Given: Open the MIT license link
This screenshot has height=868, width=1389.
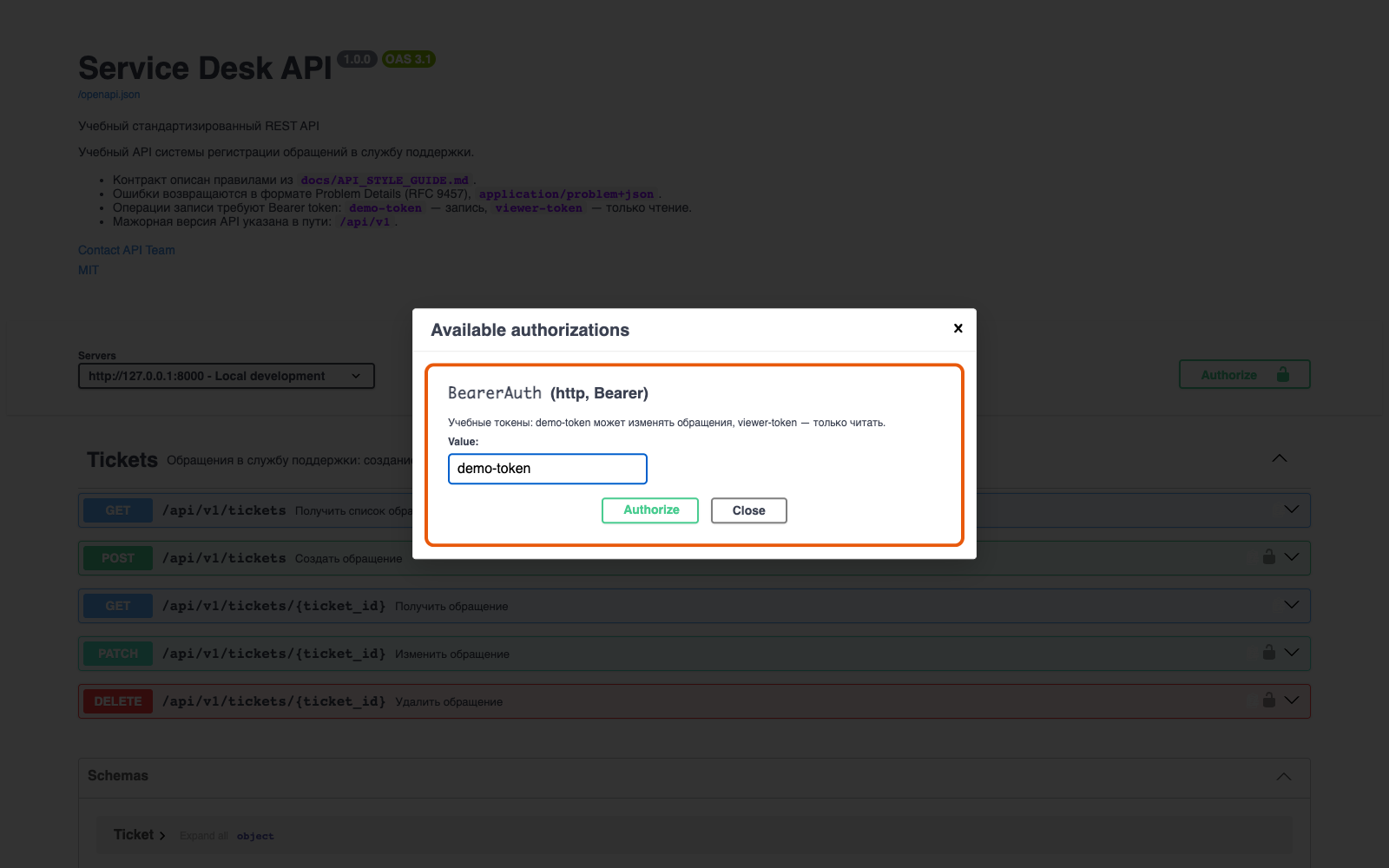Looking at the screenshot, I should tap(89, 270).
